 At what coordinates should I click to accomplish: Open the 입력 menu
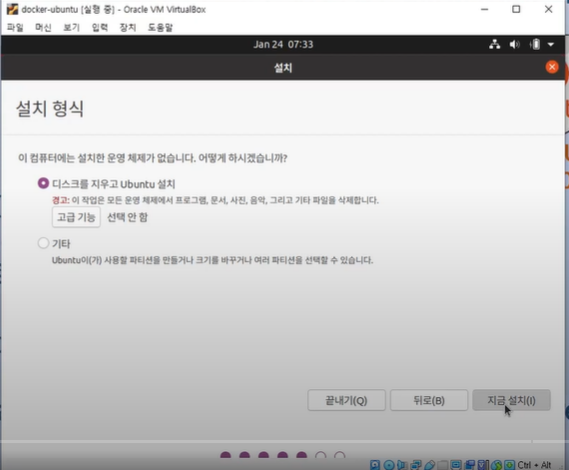click(x=100, y=27)
